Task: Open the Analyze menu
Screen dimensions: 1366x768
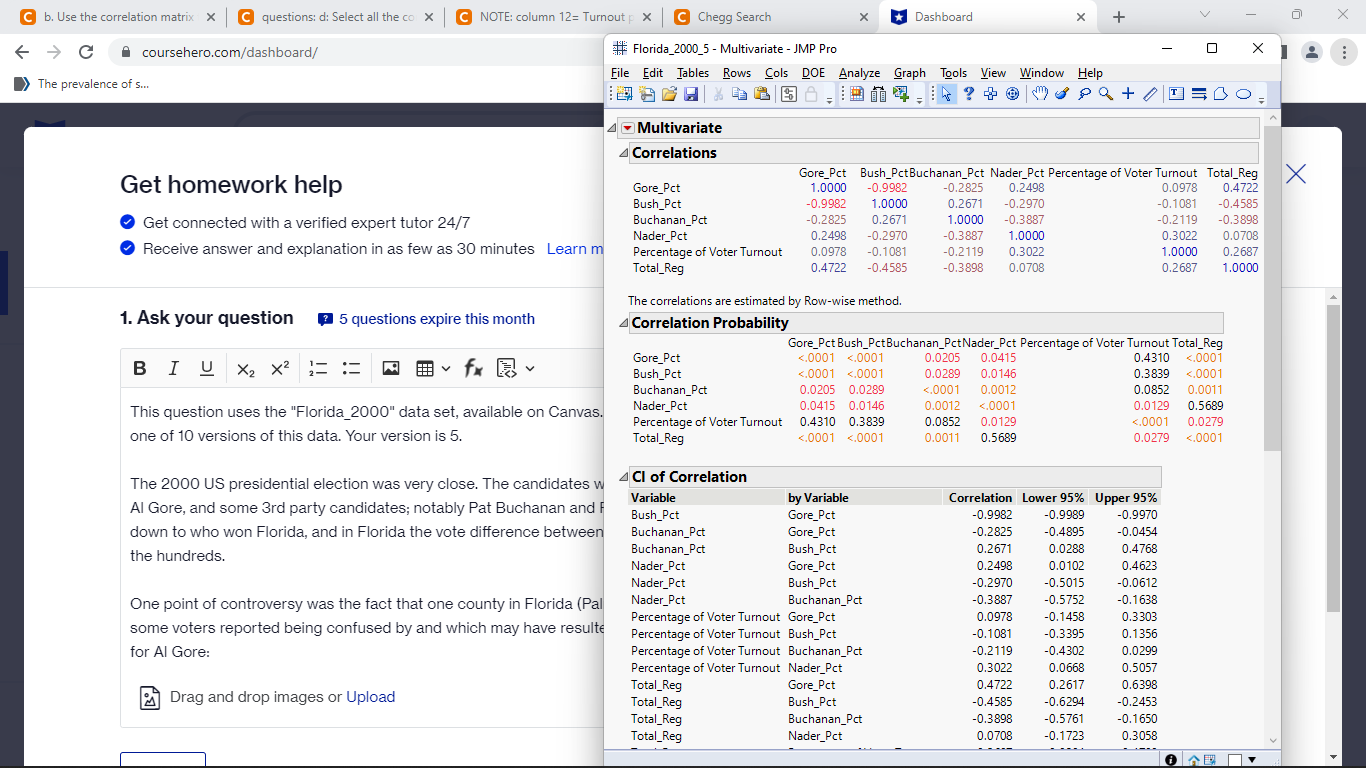Action: pyautogui.click(x=859, y=73)
